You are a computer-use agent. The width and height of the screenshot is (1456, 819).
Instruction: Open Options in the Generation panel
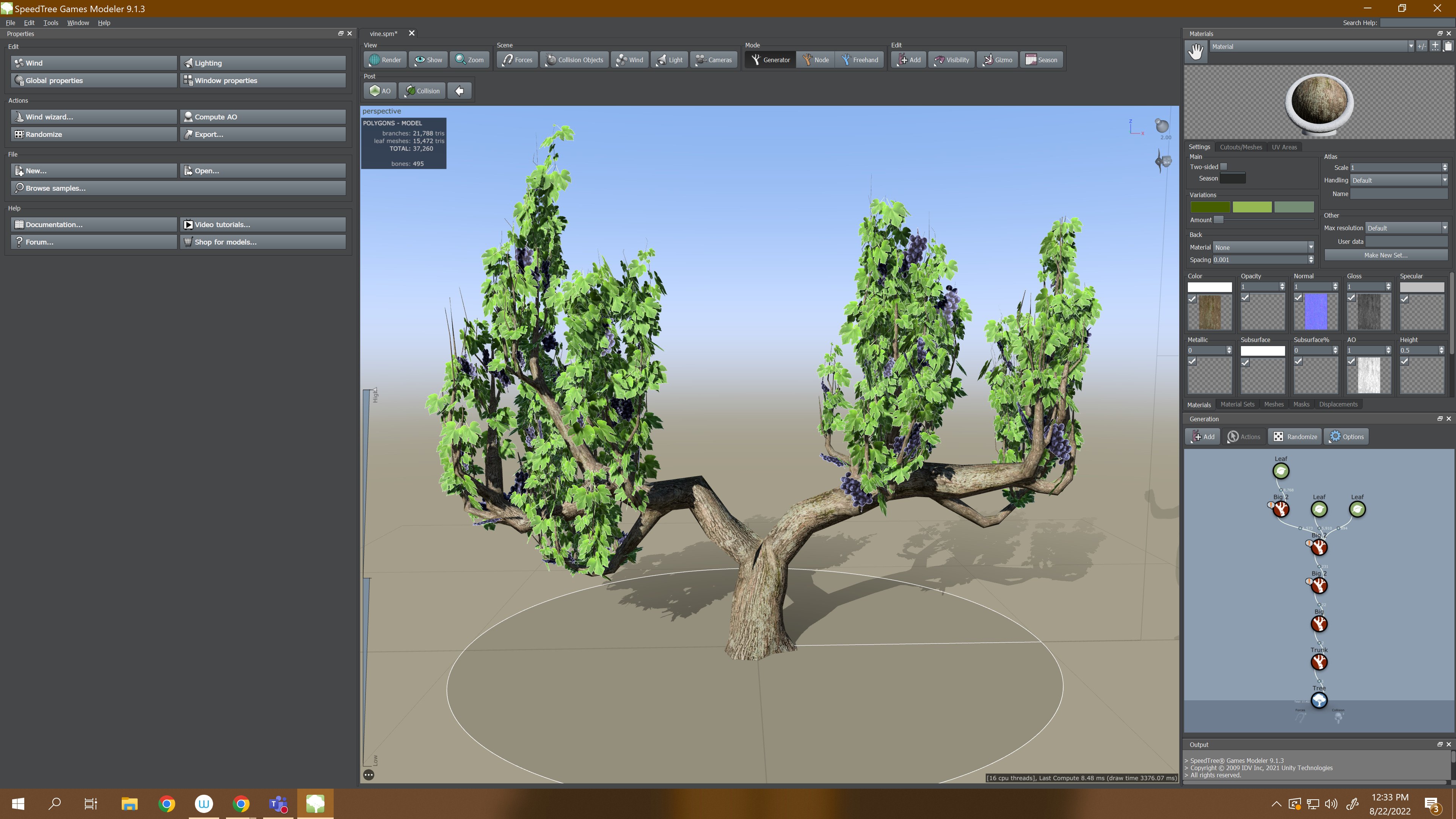(1346, 437)
